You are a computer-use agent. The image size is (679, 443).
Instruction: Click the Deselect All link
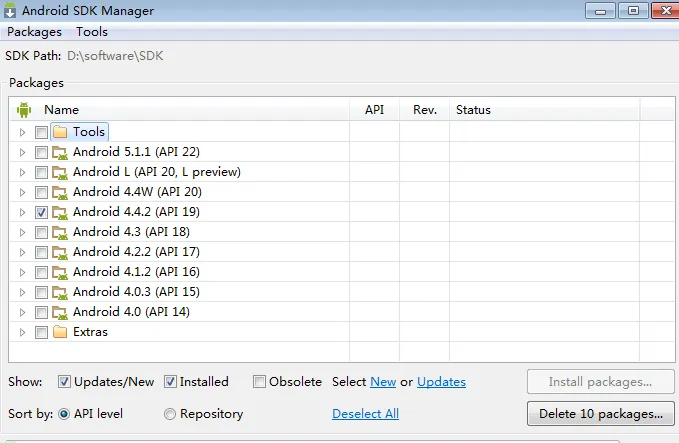click(365, 414)
